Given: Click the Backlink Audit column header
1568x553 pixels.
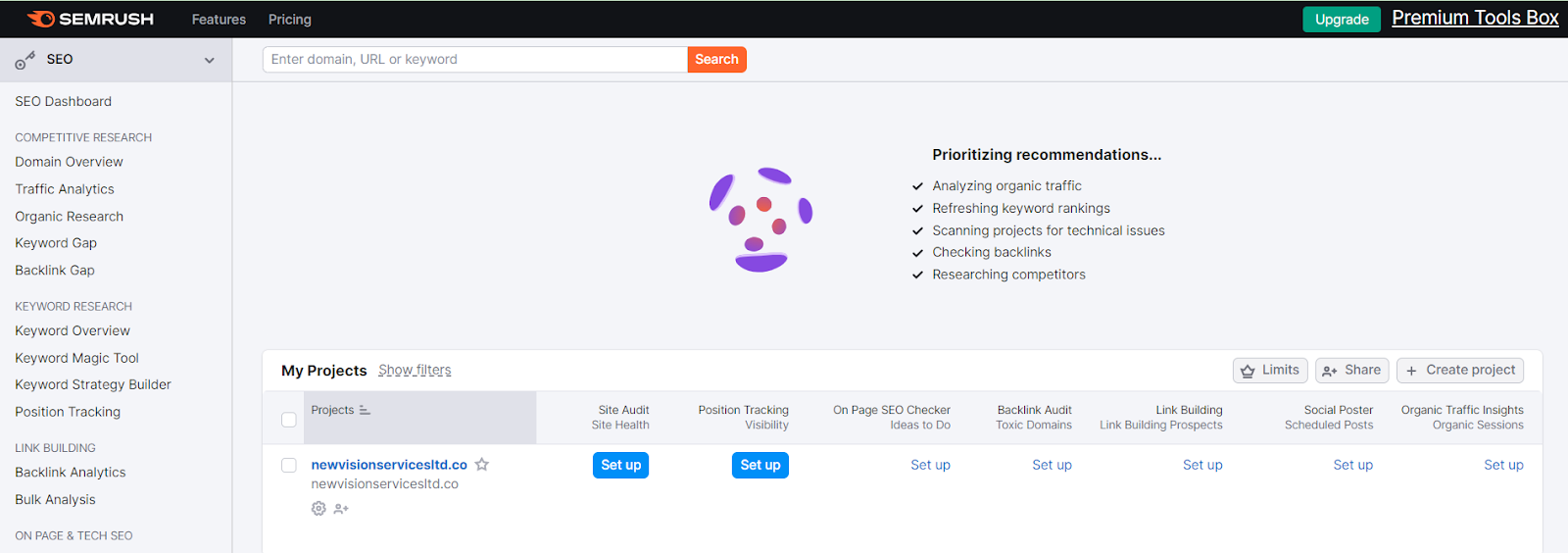Looking at the screenshot, I should (x=1034, y=410).
